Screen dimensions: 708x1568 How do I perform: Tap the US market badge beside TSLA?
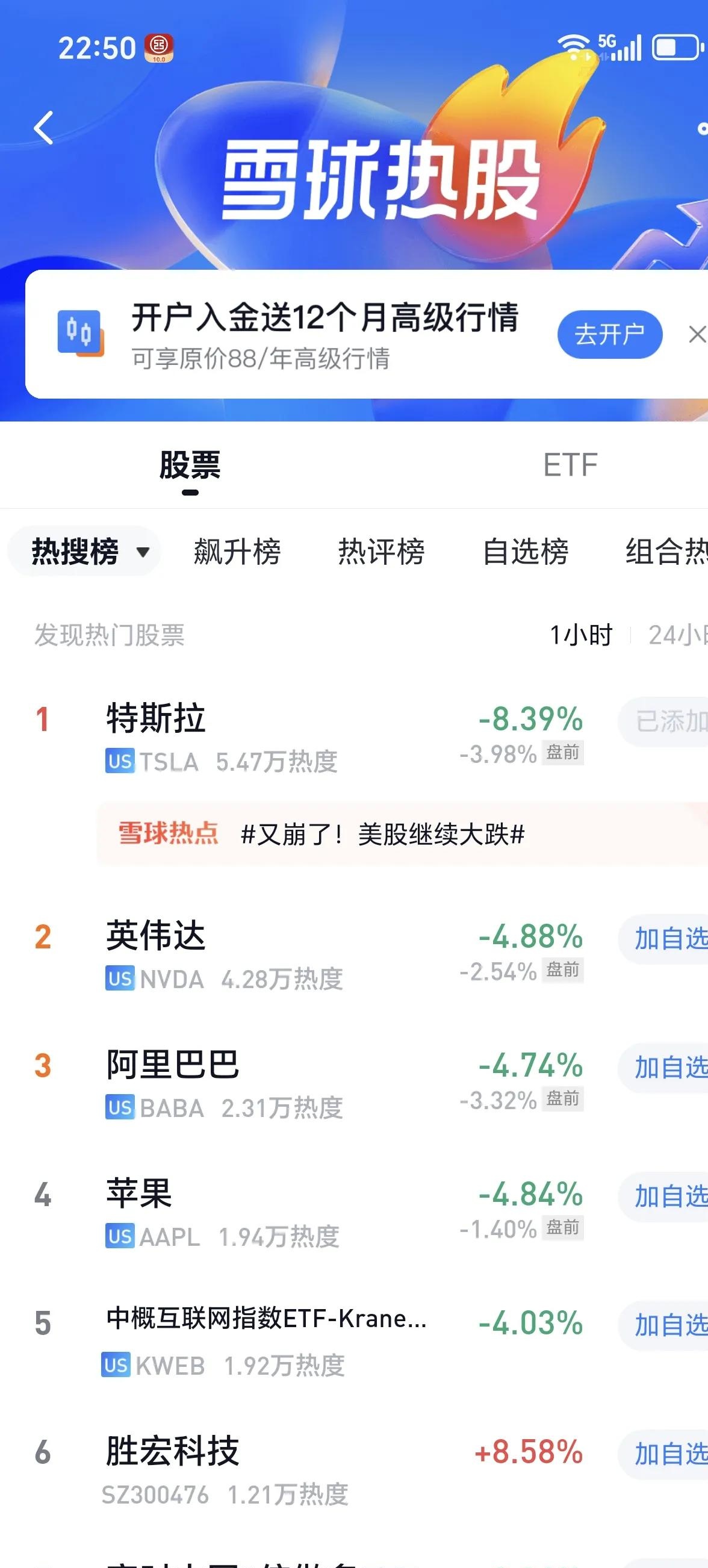click(x=120, y=762)
